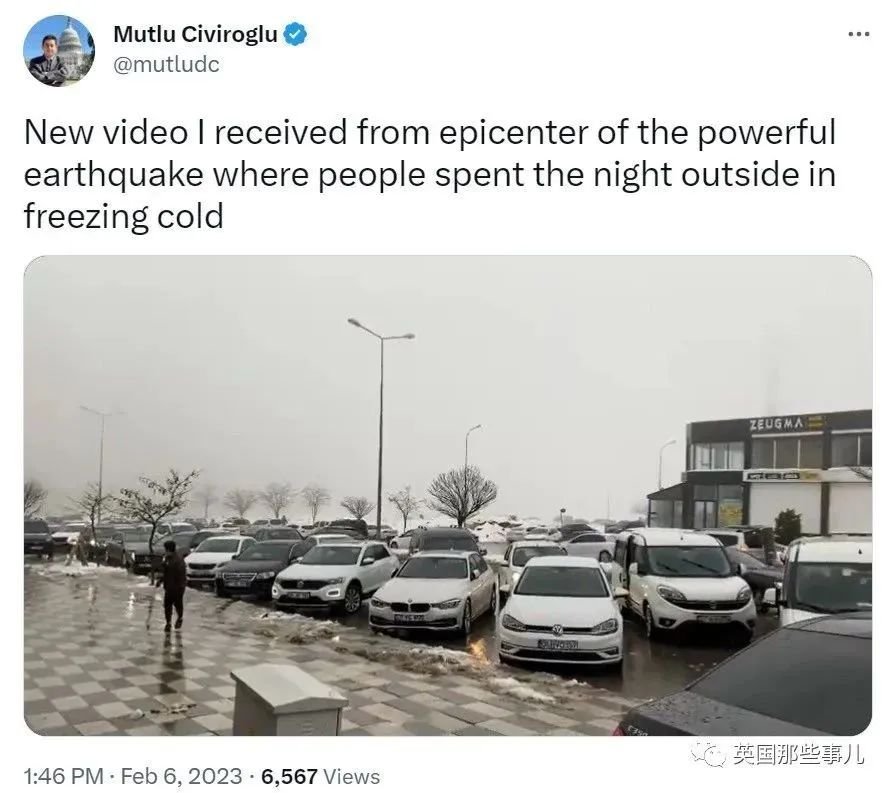The width and height of the screenshot is (893, 793).
Task: Click the walking pedestrian in the video
Action: pos(173,585)
